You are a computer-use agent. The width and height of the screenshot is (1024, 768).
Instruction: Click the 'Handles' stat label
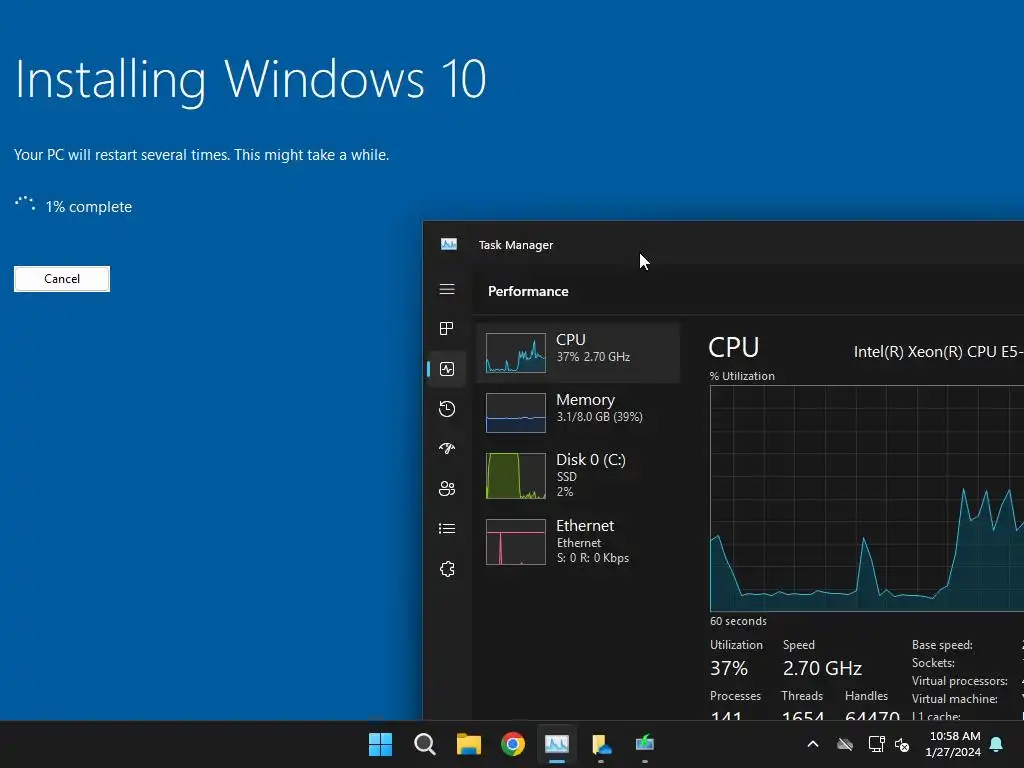[866, 696]
